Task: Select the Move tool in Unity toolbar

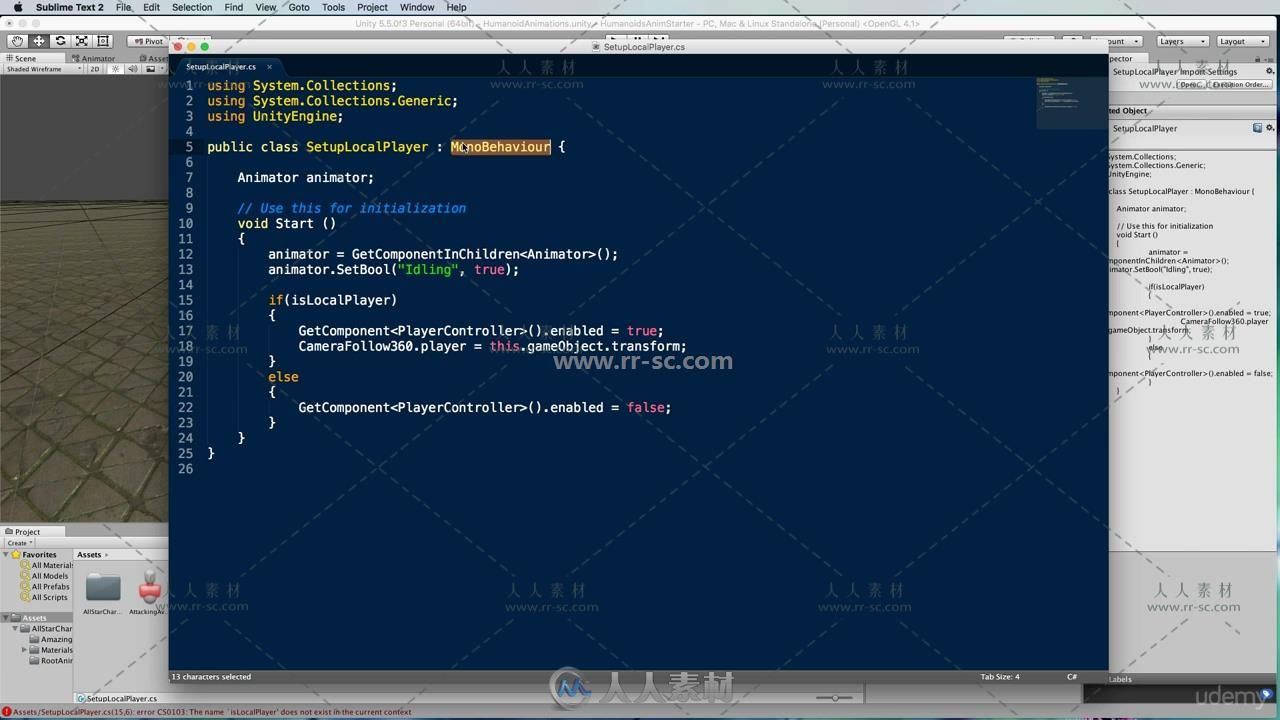Action: (39, 41)
